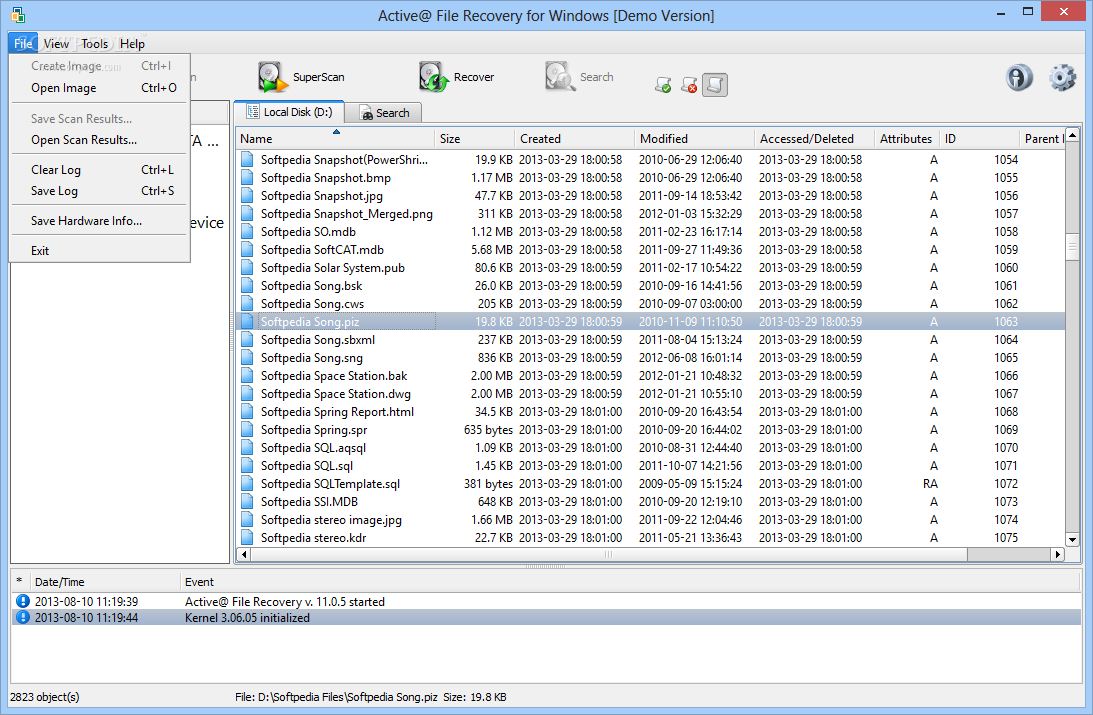Sort file list by Name column
Image resolution: width=1093 pixels, height=715 pixels.
pos(335,139)
